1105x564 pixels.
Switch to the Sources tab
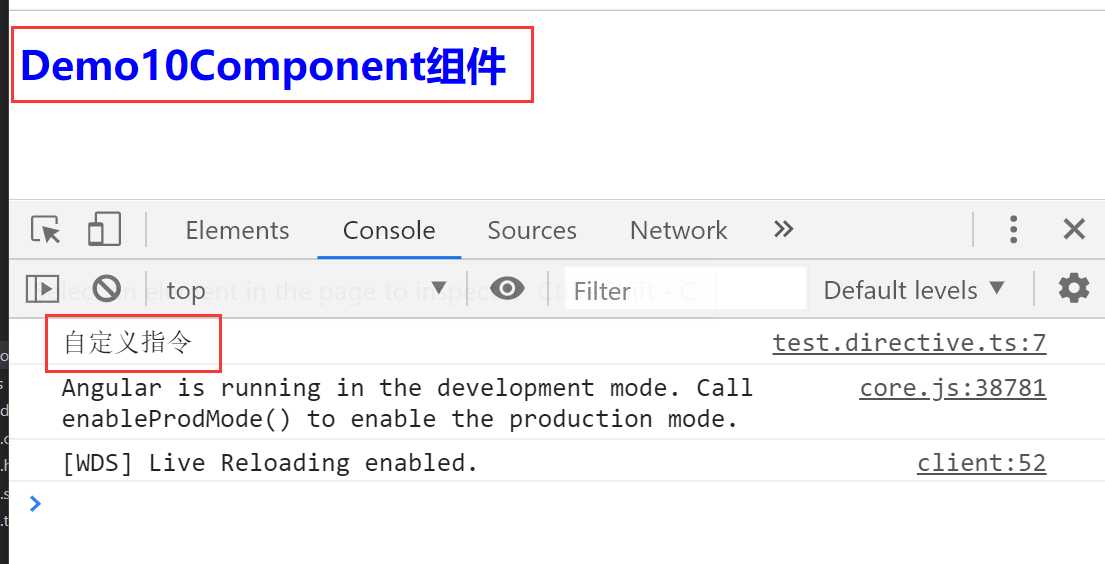click(x=532, y=230)
